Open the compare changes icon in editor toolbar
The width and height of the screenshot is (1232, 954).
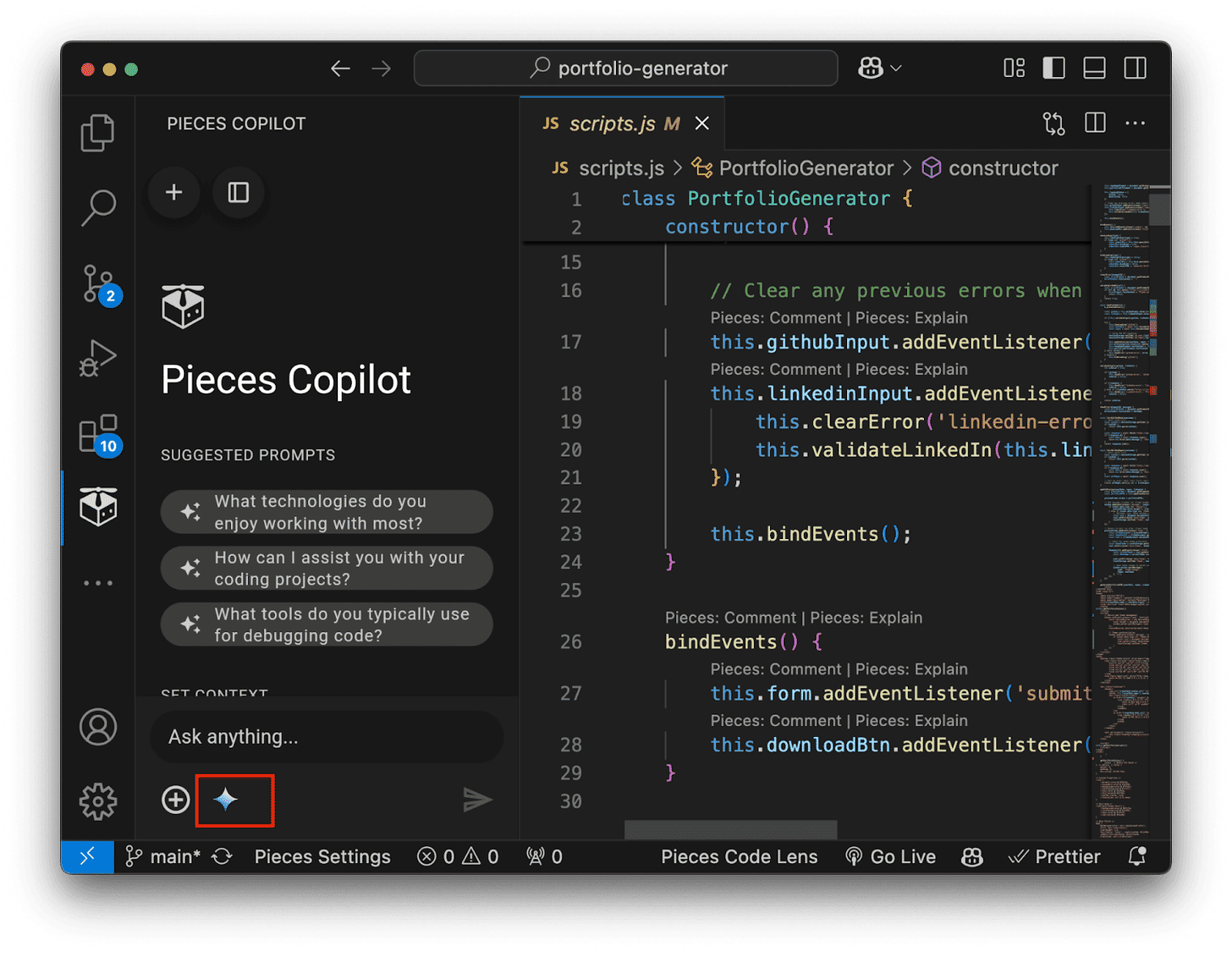click(x=1054, y=123)
